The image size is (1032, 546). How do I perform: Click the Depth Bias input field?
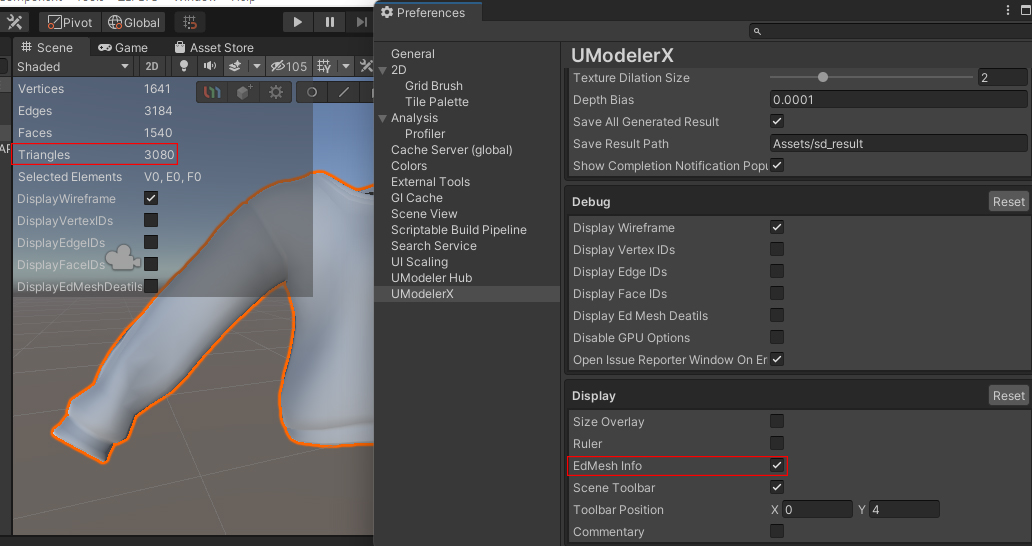pyautogui.click(x=898, y=99)
